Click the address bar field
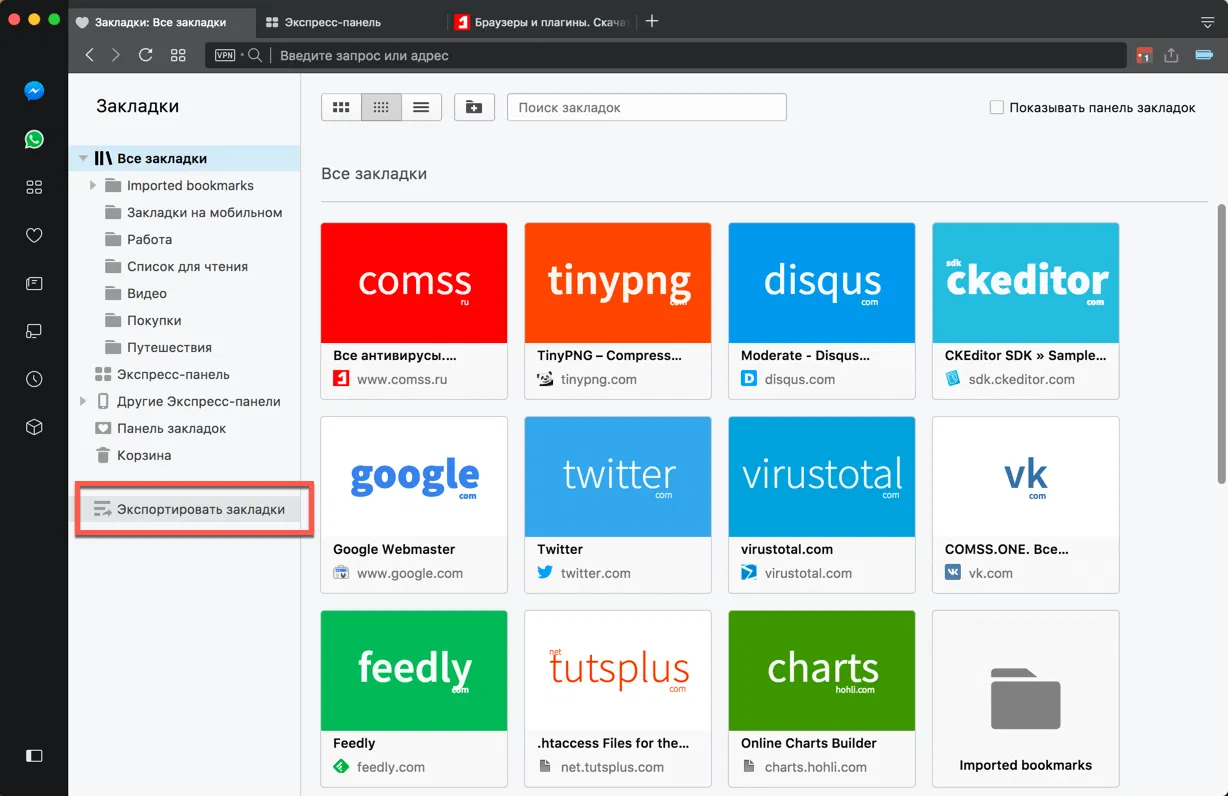 click(665, 55)
